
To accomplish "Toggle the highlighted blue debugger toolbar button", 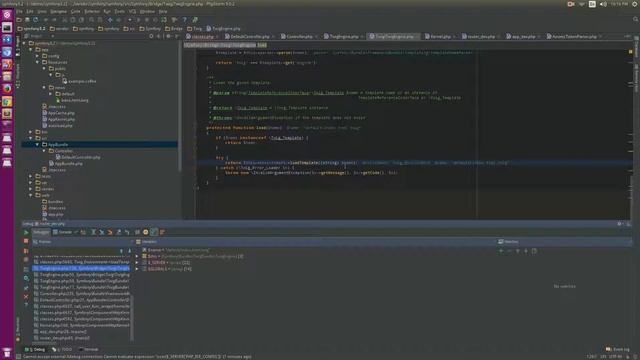I will coord(154,232).
